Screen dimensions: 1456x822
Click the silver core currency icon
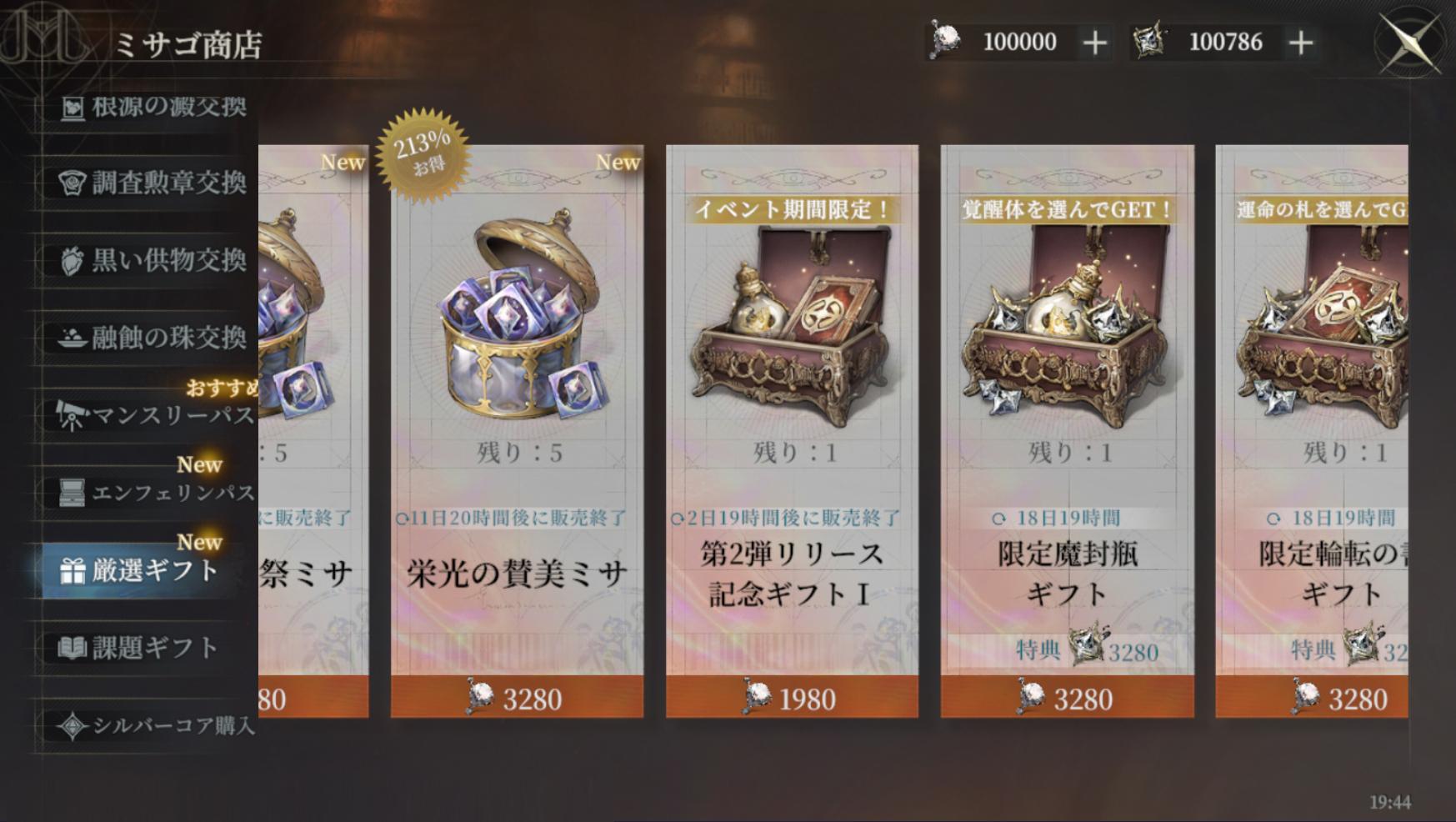coord(1150,41)
